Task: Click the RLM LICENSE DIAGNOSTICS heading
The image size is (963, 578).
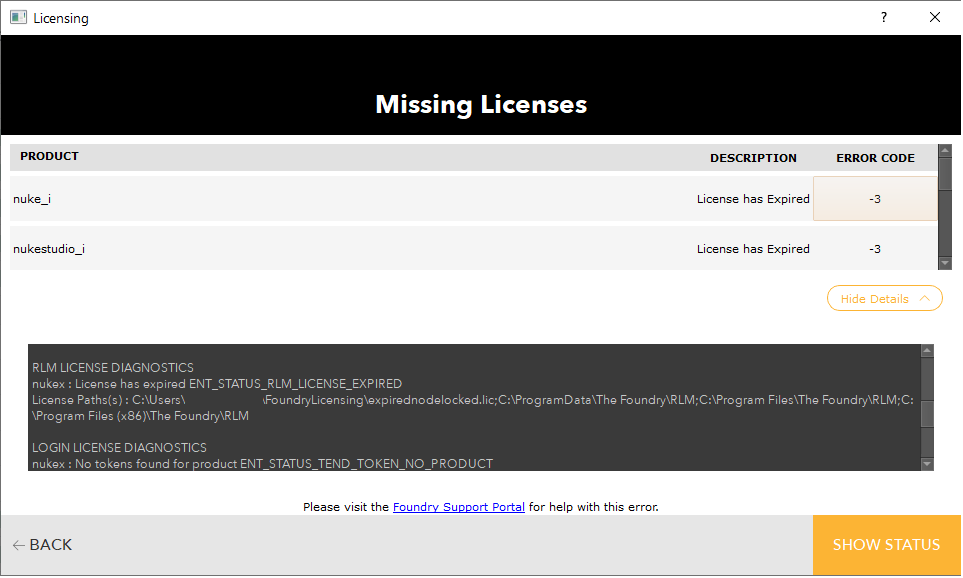Action: (x=113, y=368)
